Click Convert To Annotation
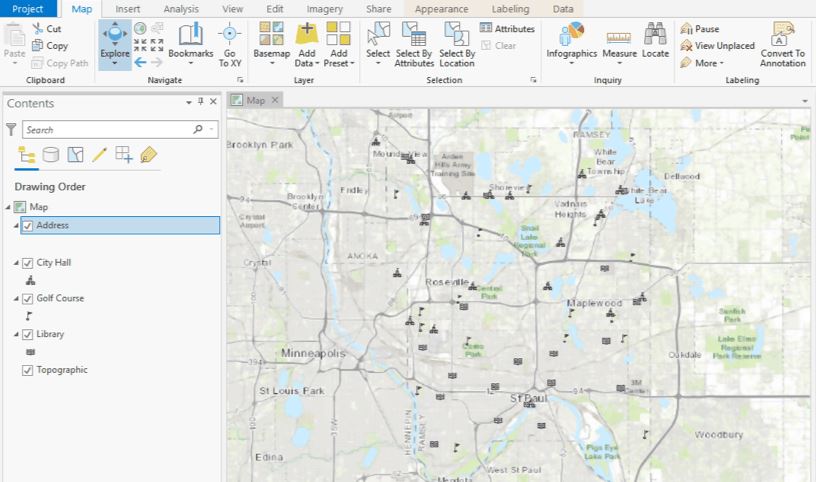This screenshot has height=482, width=816. point(783,45)
